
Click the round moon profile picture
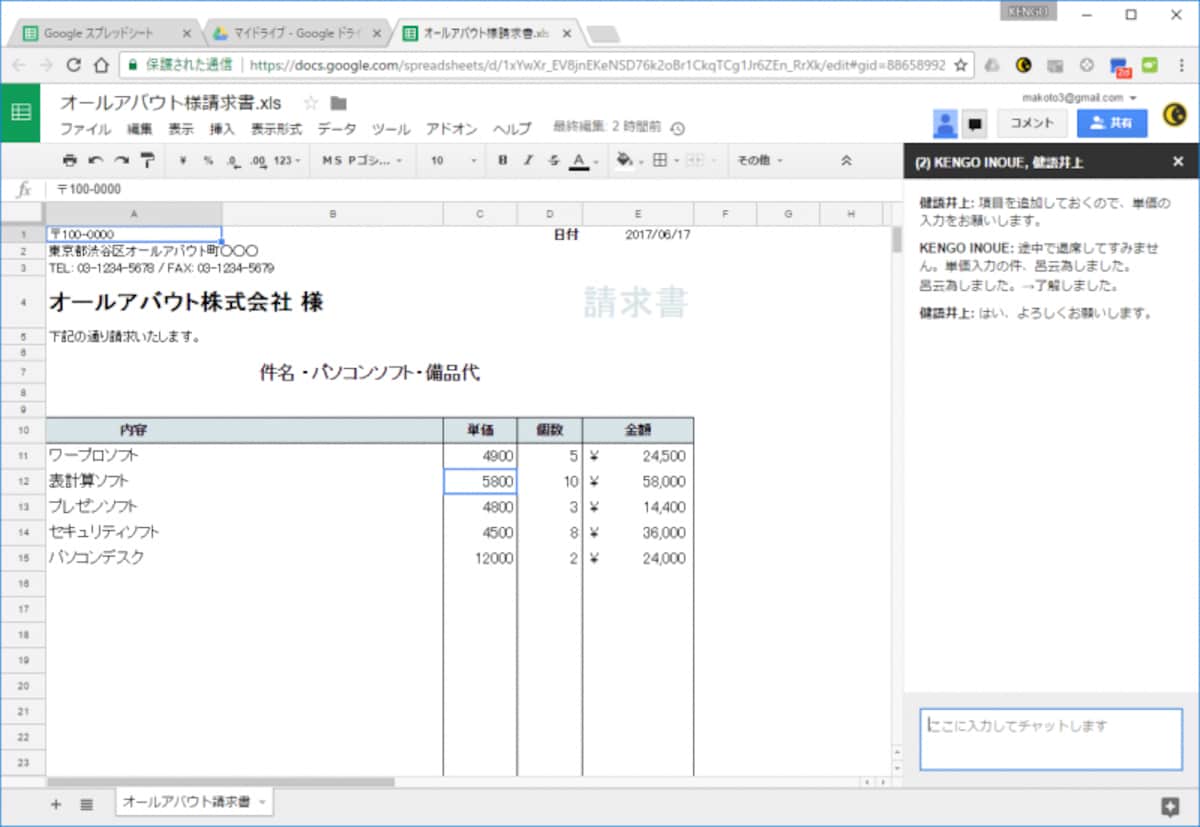pos(1174,117)
